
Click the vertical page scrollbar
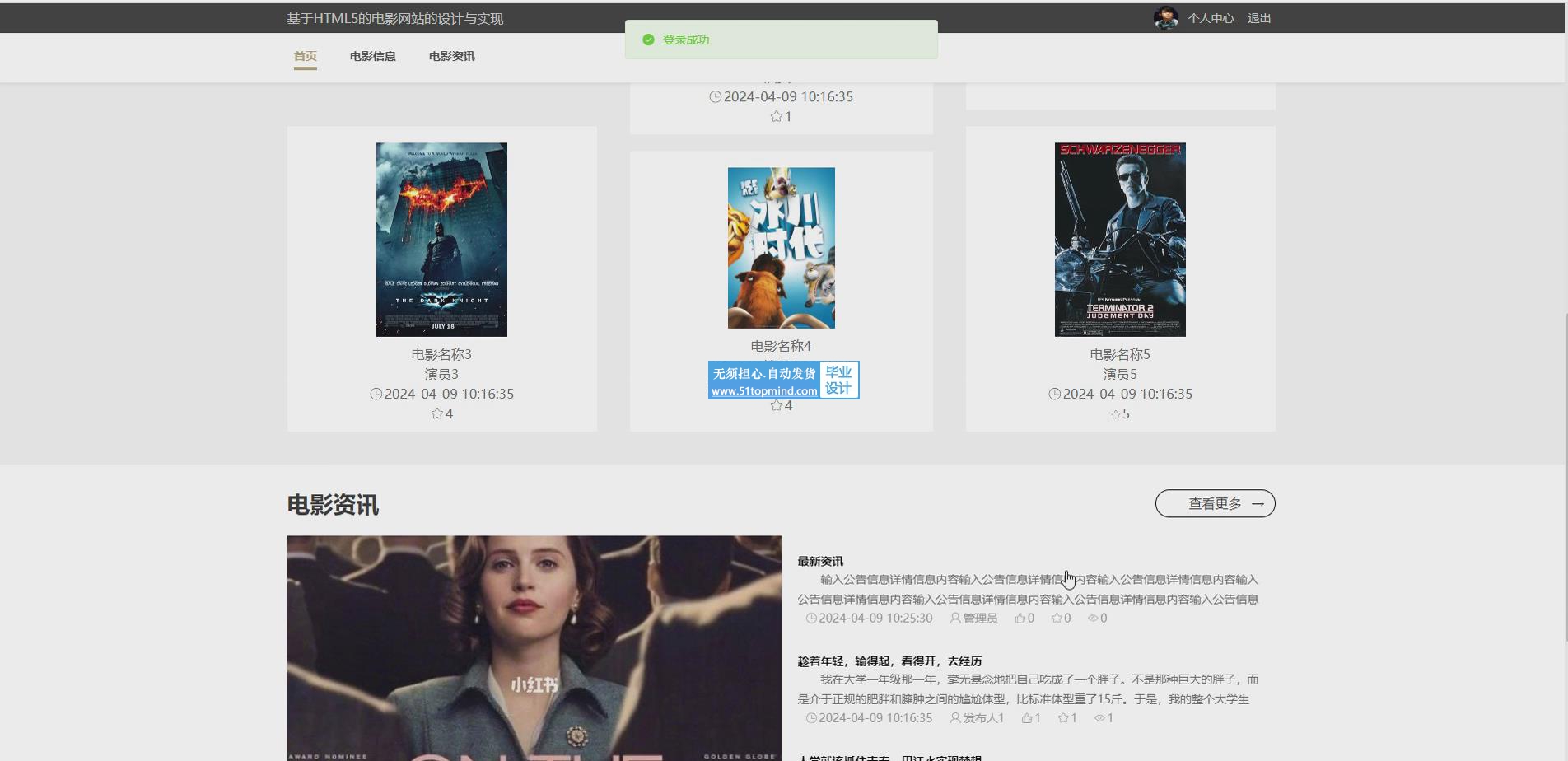pyautogui.click(x=1565, y=478)
